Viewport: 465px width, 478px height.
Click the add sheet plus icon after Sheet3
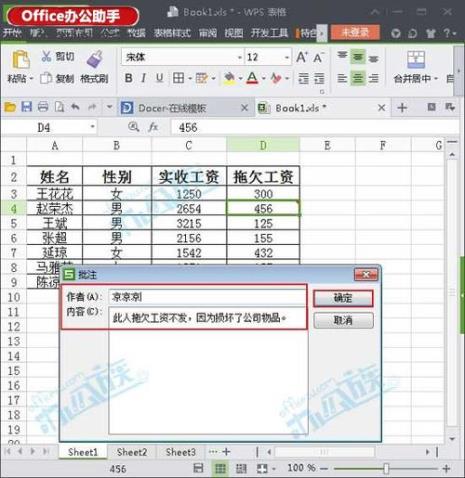[226, 452]
